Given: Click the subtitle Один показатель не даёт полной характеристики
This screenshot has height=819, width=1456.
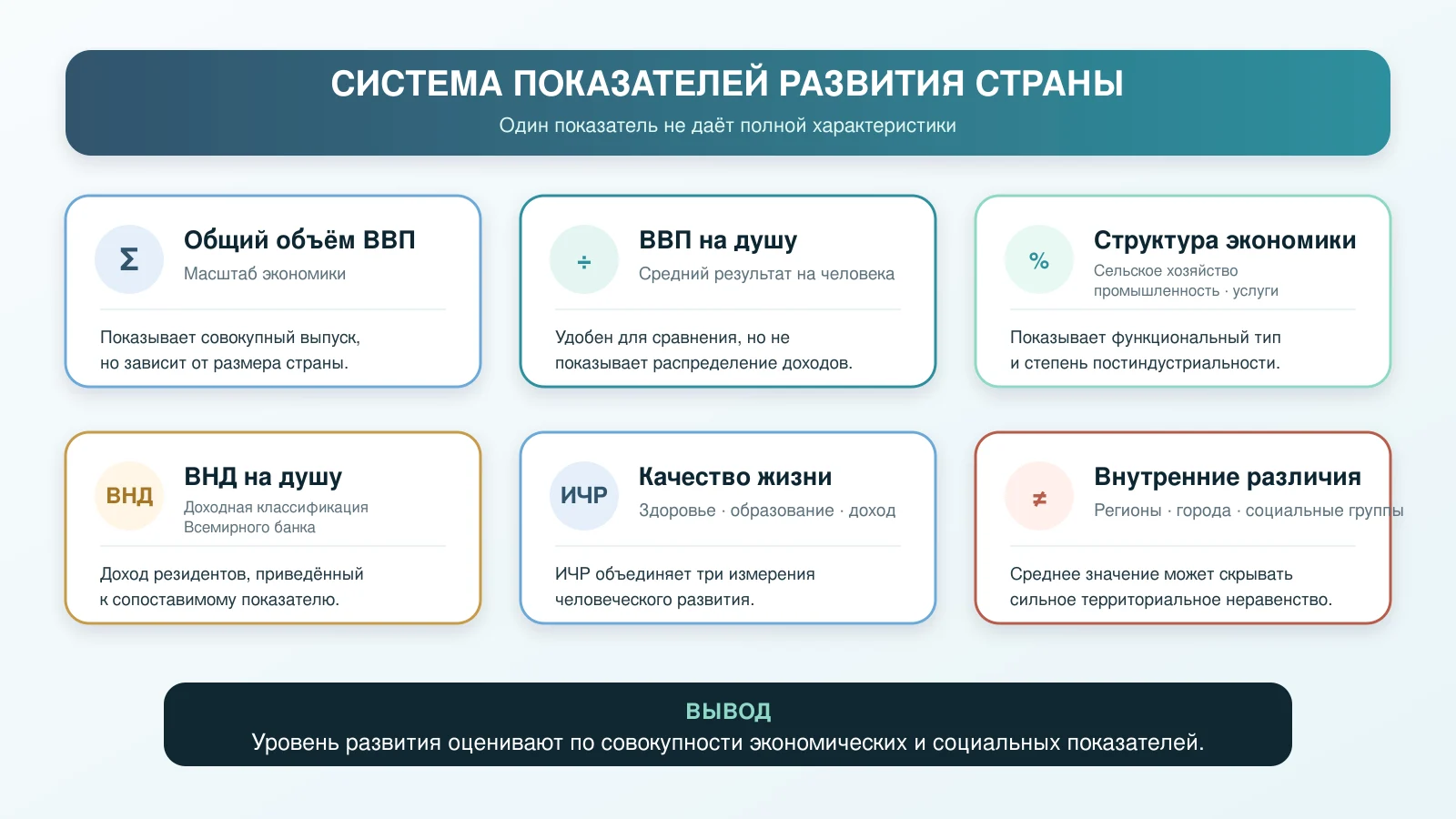Looking at the screenshot, I should coord(727,126).
